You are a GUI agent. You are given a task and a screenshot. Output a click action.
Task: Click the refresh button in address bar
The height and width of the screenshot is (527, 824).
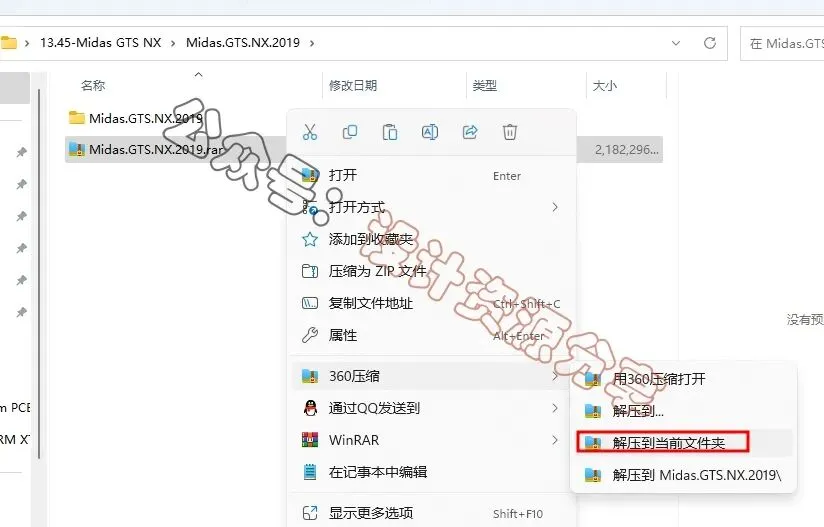tap(710, 43)
